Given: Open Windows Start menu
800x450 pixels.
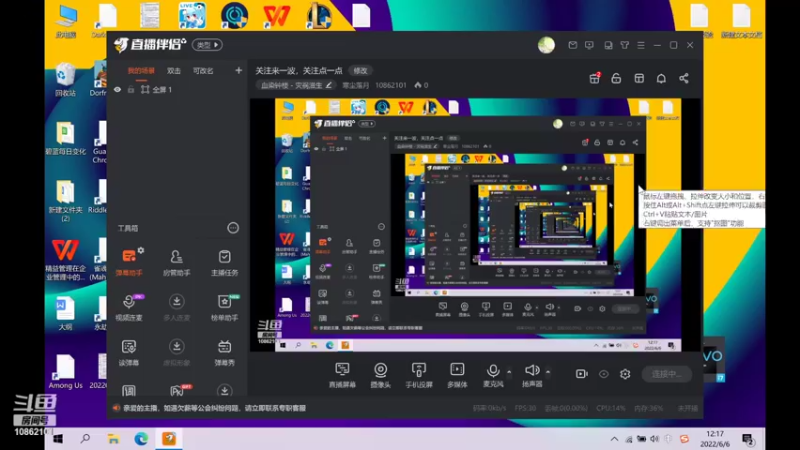Looking at the screenshot, I should [x=58, y=439].
